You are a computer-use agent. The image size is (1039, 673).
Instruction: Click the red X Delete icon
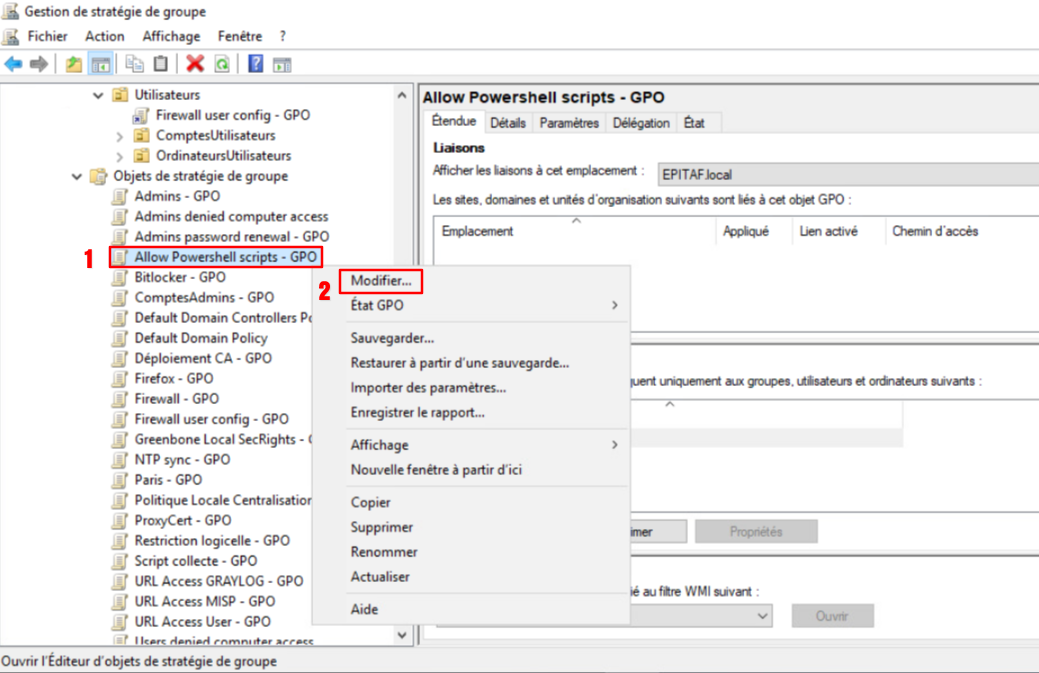(x=196, y=64)
